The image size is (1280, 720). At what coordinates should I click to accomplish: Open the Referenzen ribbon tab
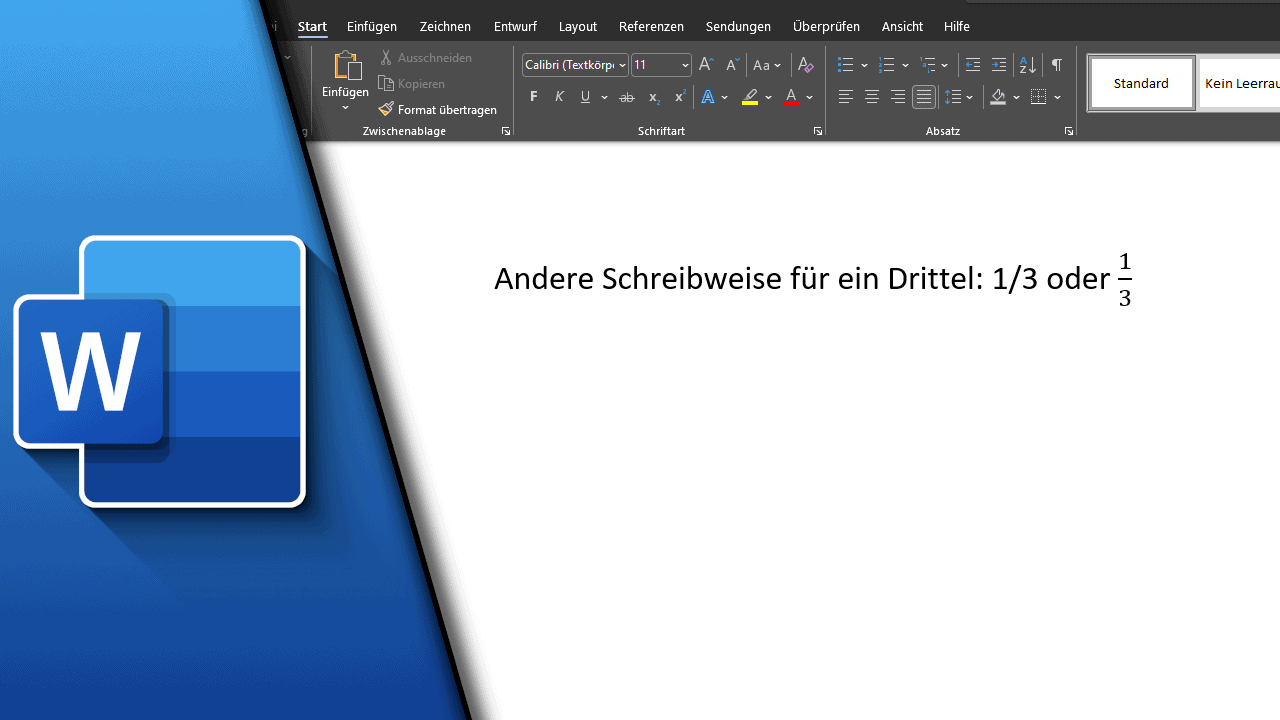(x=651, y=26)
